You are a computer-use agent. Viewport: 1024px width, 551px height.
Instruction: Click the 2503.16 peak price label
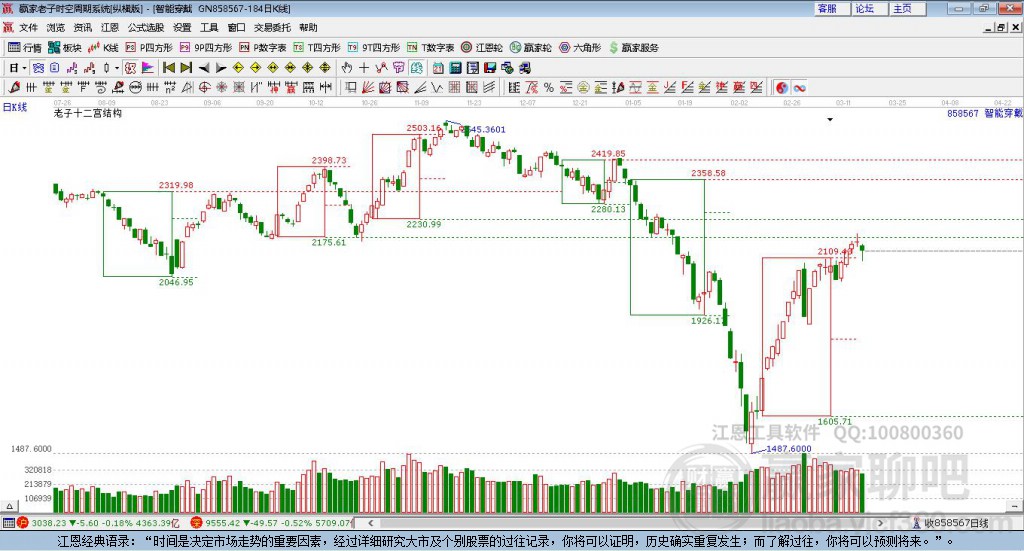(423, 128)
